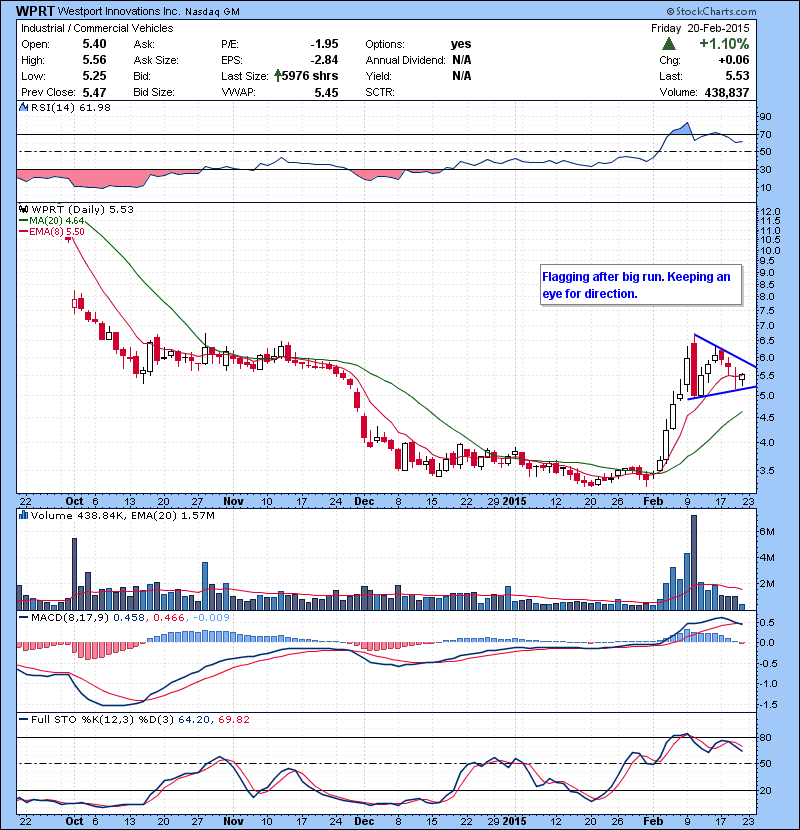The width and height of the screenshot is (800, 830).
Task: Click the header Volume value 438,837
Action: pyautogui.click(x=726, y=93)
